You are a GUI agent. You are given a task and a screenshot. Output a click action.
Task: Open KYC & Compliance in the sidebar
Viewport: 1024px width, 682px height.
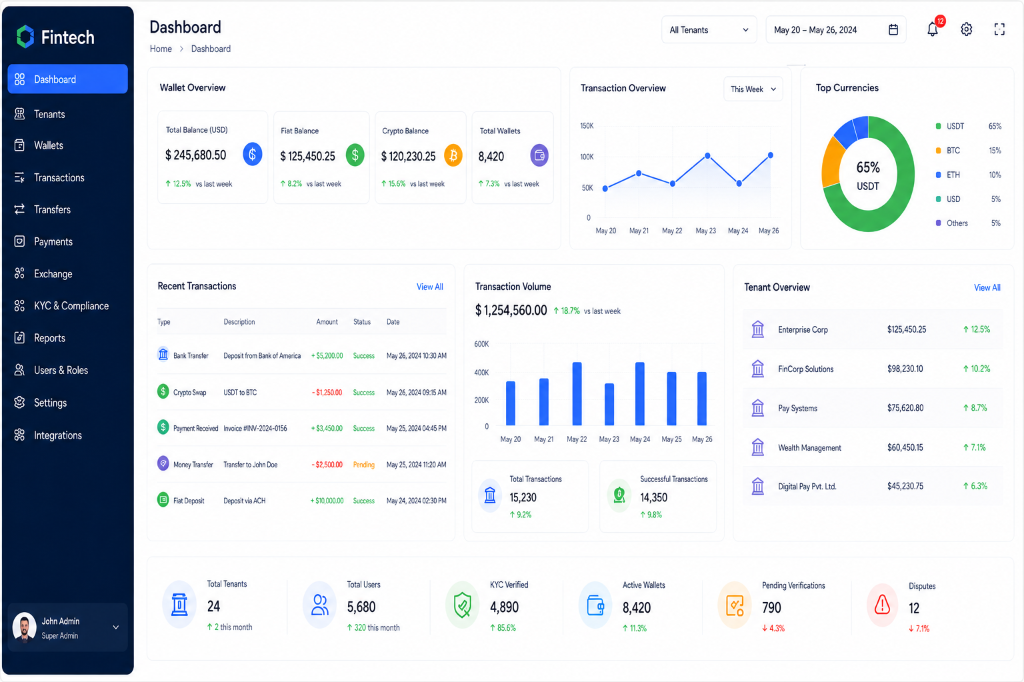[x=68, y=306]
